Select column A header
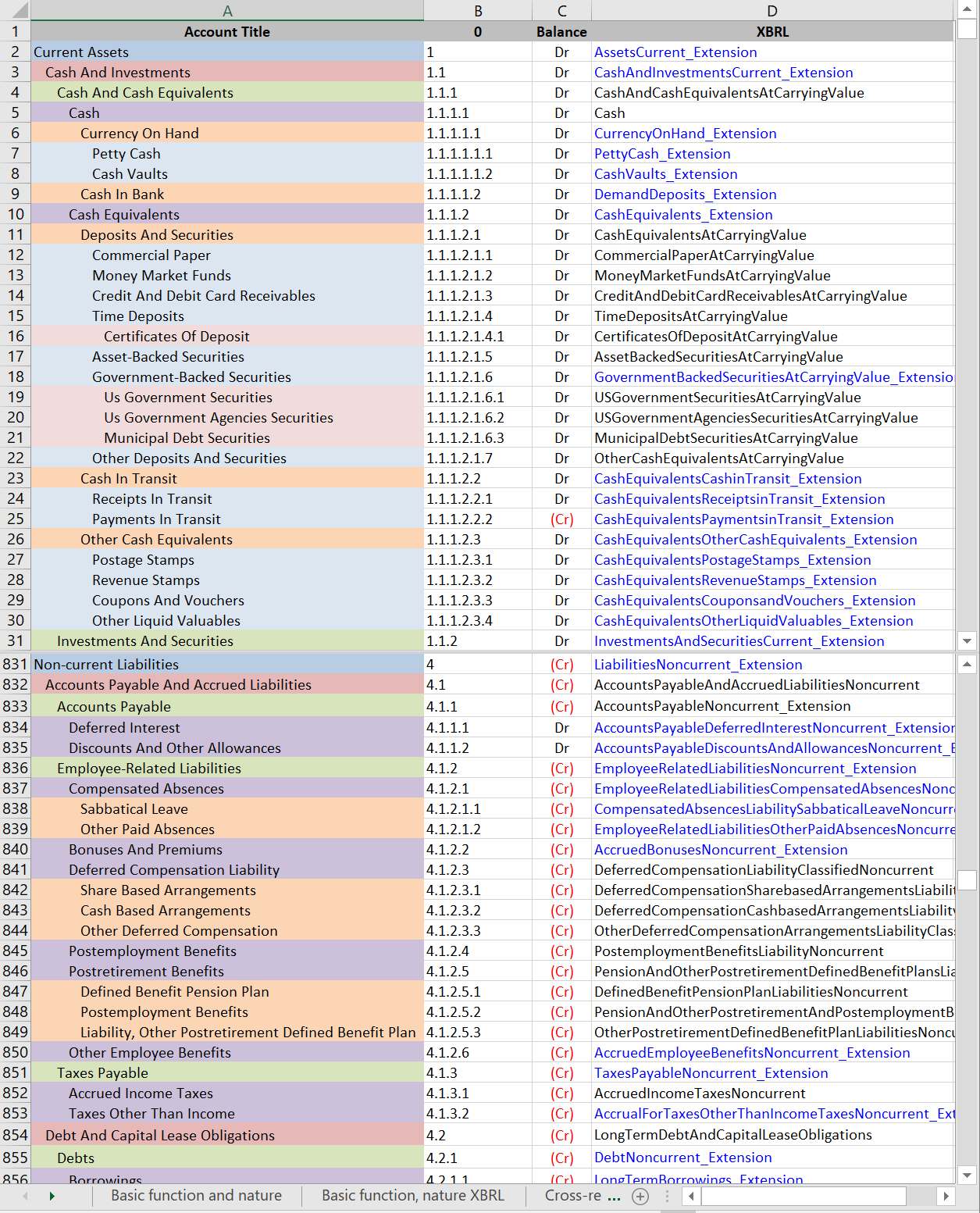This screenshot has height=1213, width=980. (x=227, y=10)
